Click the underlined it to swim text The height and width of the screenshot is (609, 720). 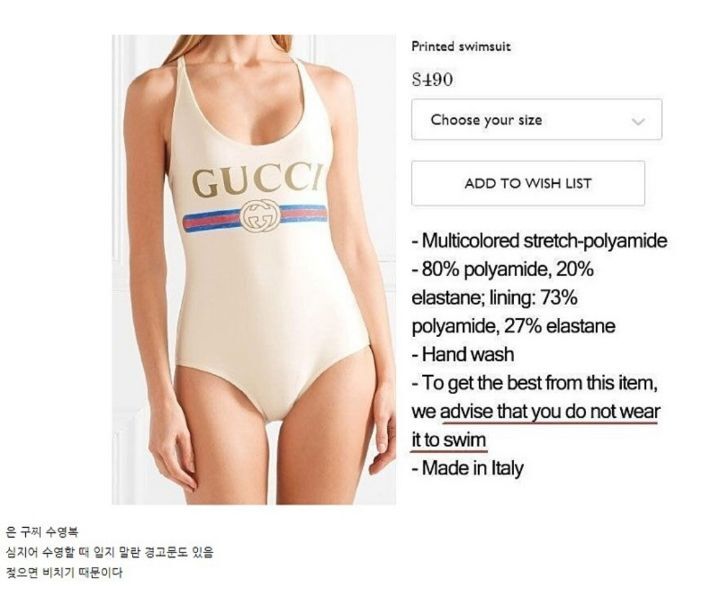tap(449, 440)
